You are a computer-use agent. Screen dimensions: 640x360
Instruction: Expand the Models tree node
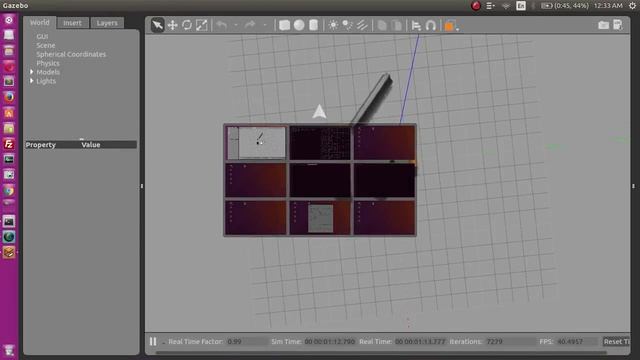(x=31, y=72)
